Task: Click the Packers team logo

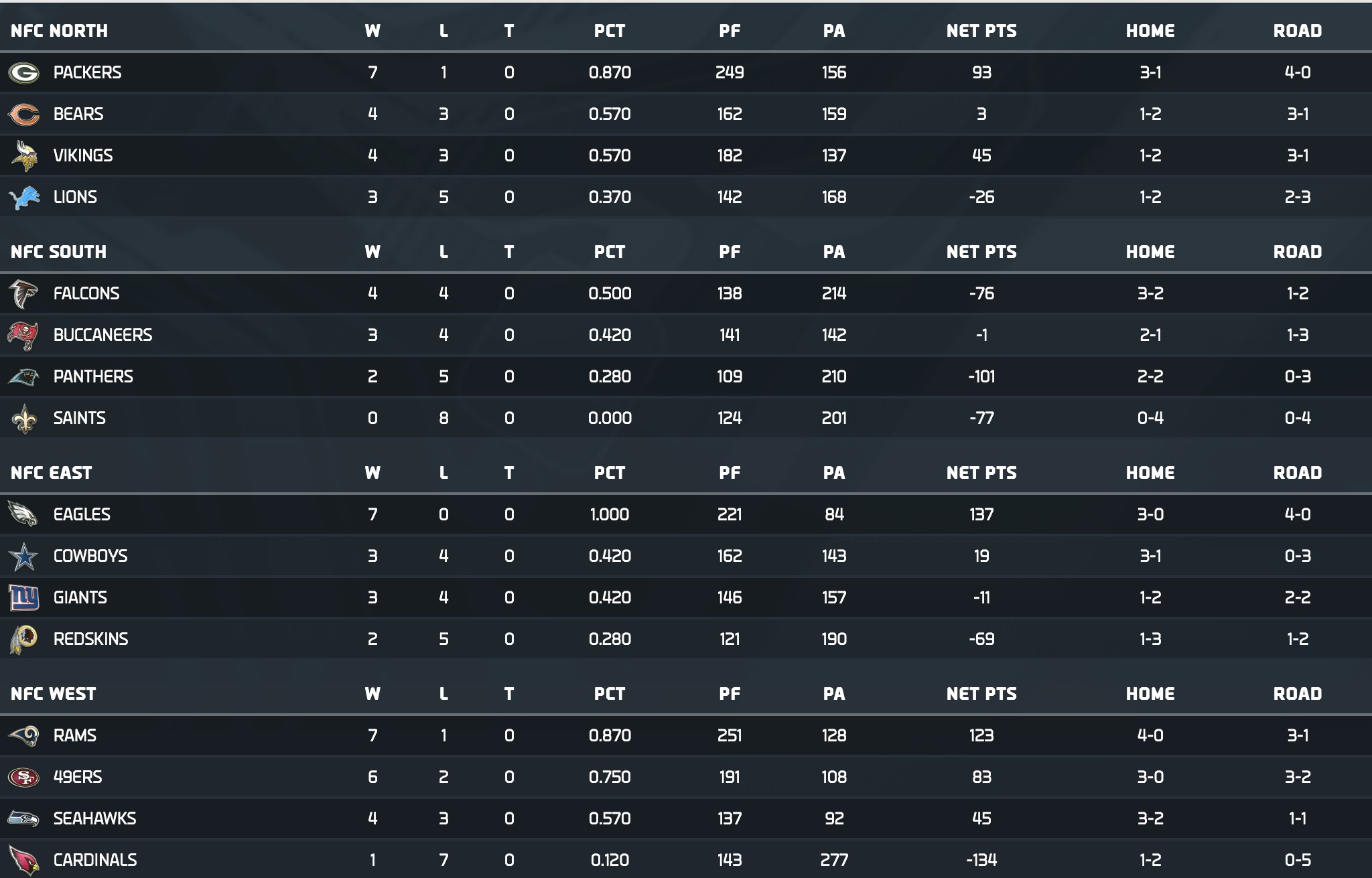Action: pyautogui.click(x=23, y=72)
